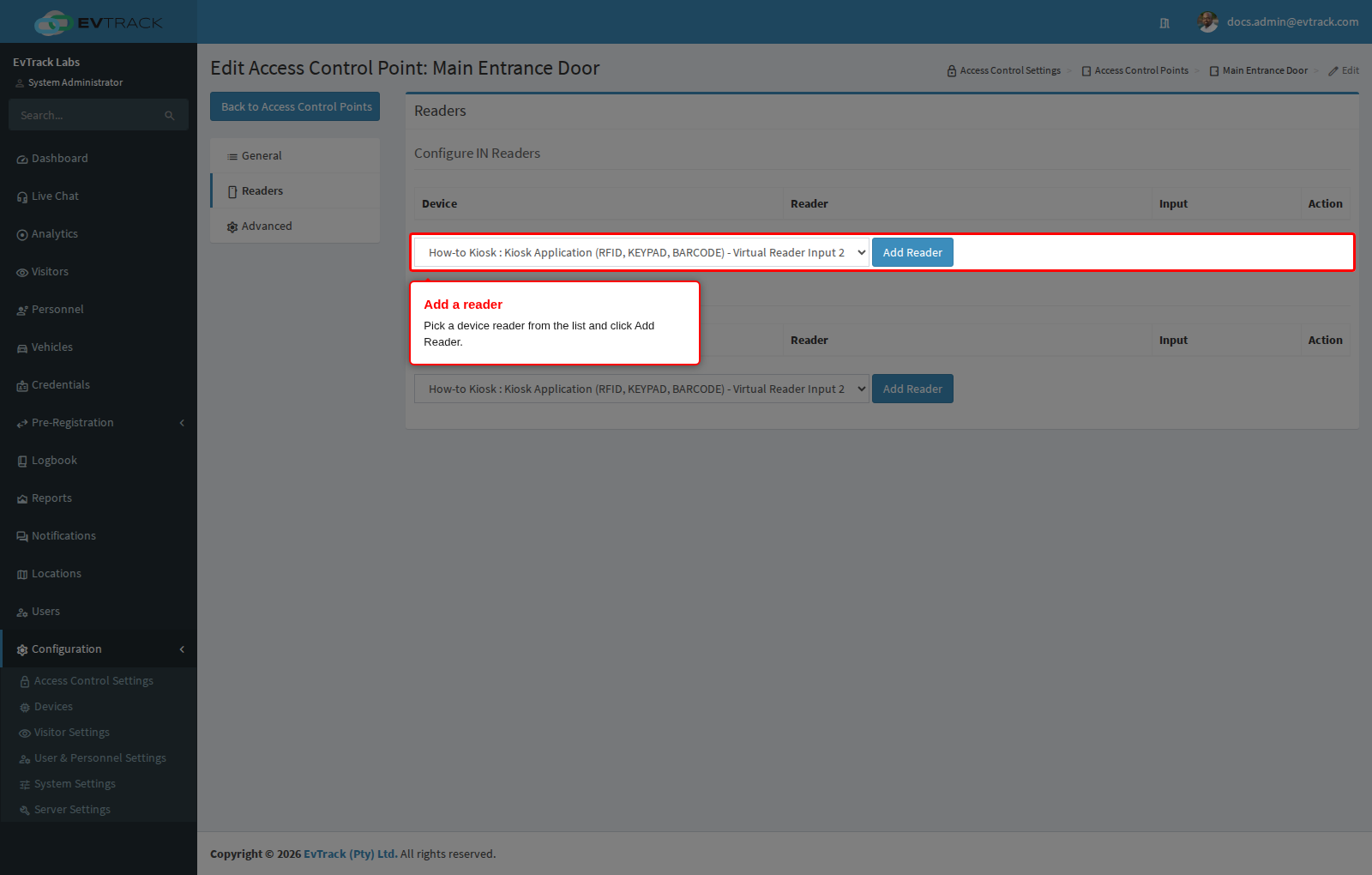Open Live Chat from sidebar
Screen dimensions: 1372x875
pyautogui.click(x=99, y=196)
